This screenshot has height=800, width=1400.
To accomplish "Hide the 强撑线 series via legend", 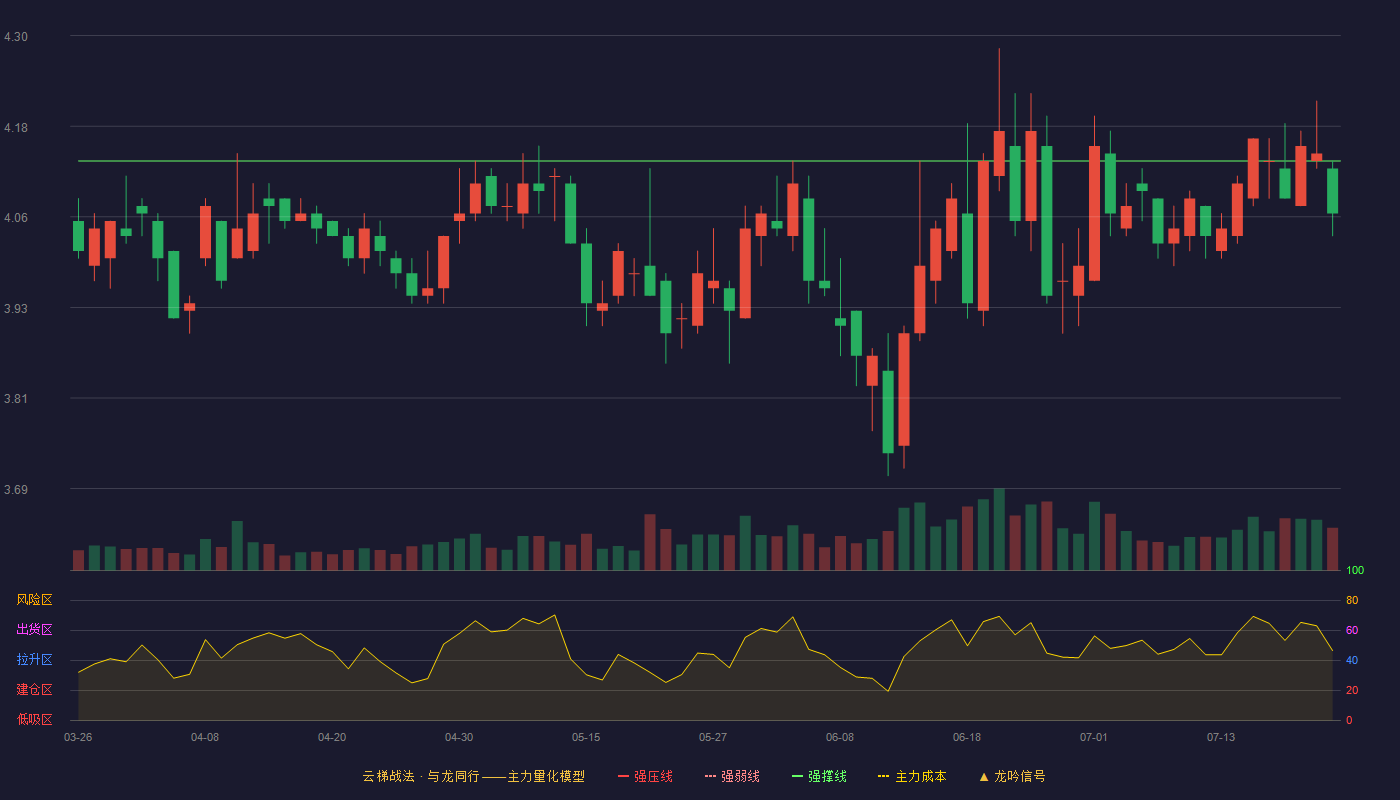I will (x=819, y=776).
